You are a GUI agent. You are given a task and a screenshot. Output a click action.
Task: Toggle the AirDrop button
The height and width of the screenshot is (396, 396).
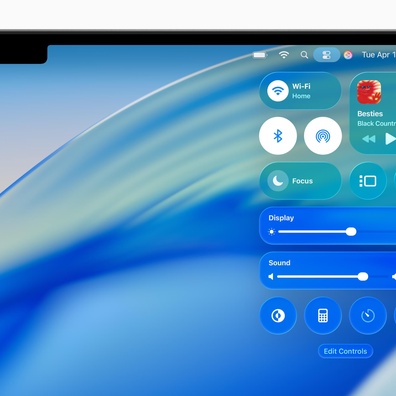pyautogui.click(x=323, y=136)
